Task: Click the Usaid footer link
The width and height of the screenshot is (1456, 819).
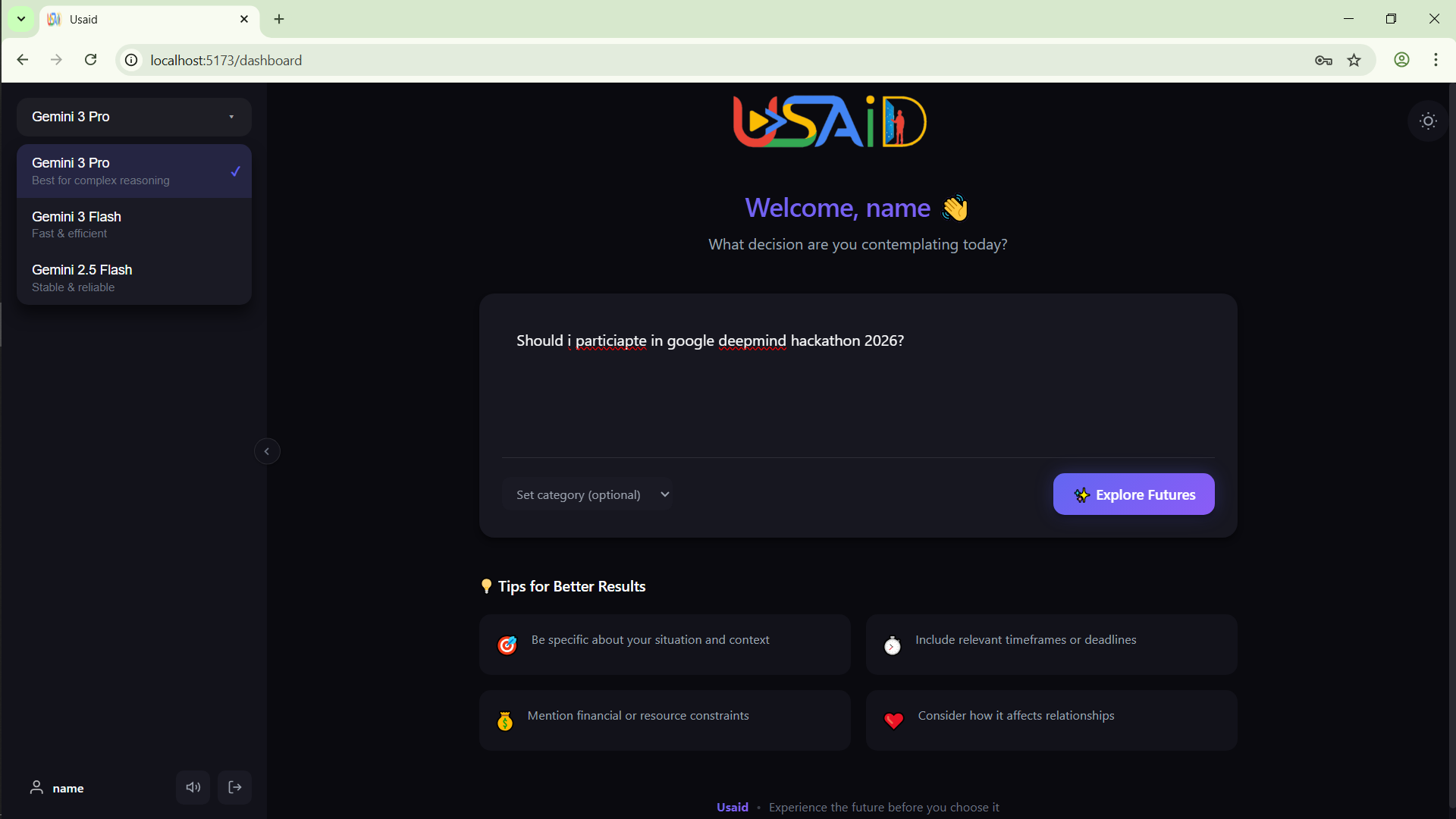Action: pyautogui.click(x=733, y=807)
